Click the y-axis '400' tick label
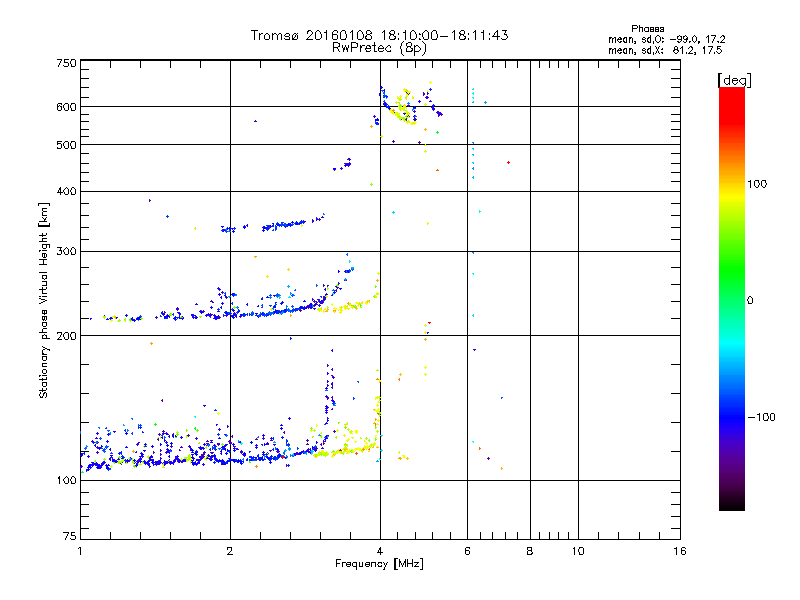800x600 pixels. 66,191
